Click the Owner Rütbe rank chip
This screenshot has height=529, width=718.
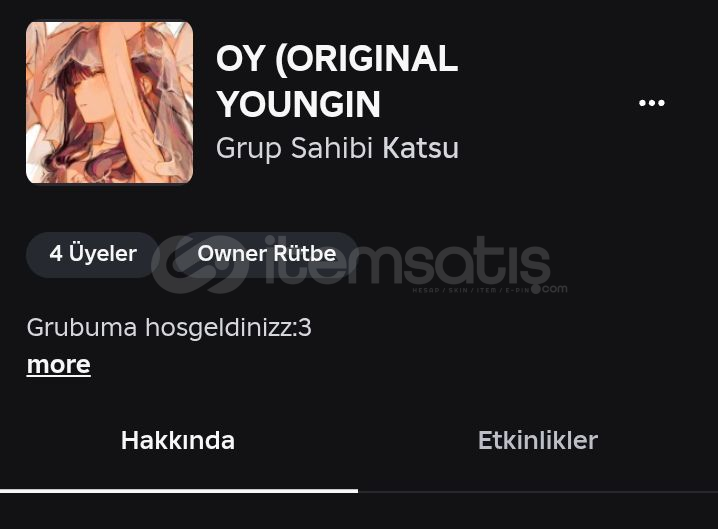click(267, 254)
